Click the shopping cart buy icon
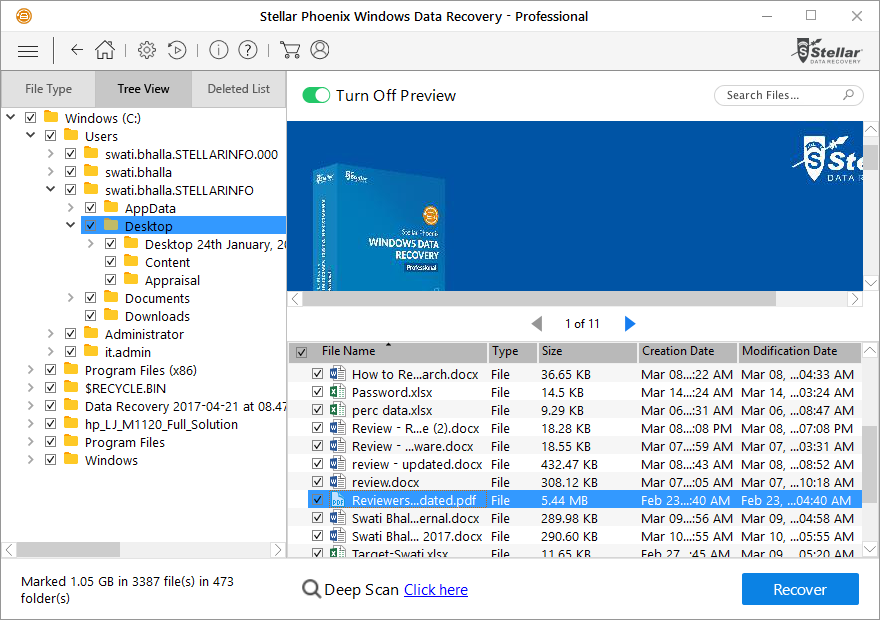The width and height of the screenshot is (880, 620). coord(290,50)
